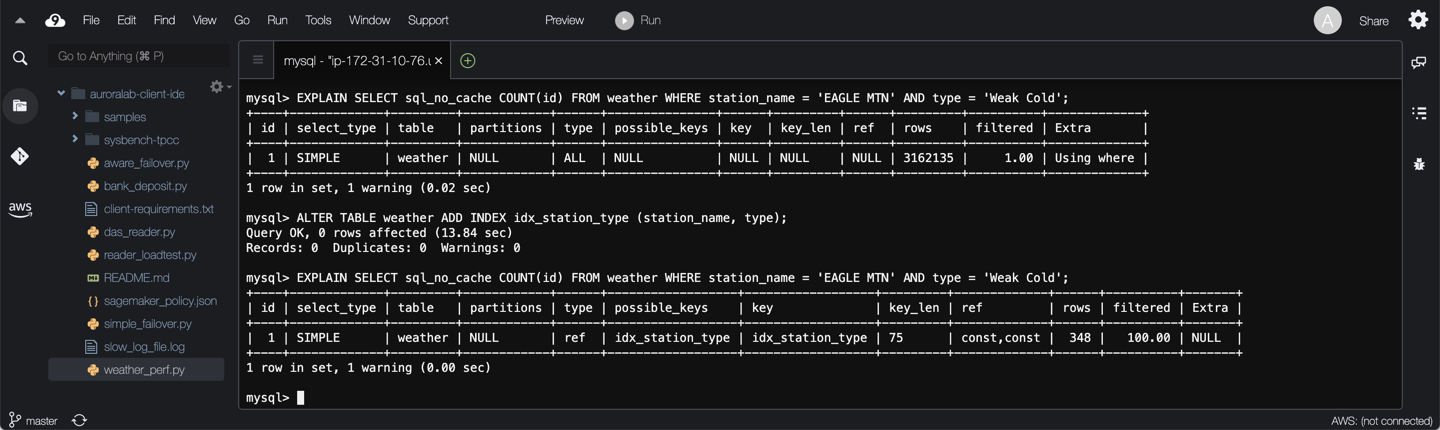
Task: Expand the samples folder
Action: 75,117
